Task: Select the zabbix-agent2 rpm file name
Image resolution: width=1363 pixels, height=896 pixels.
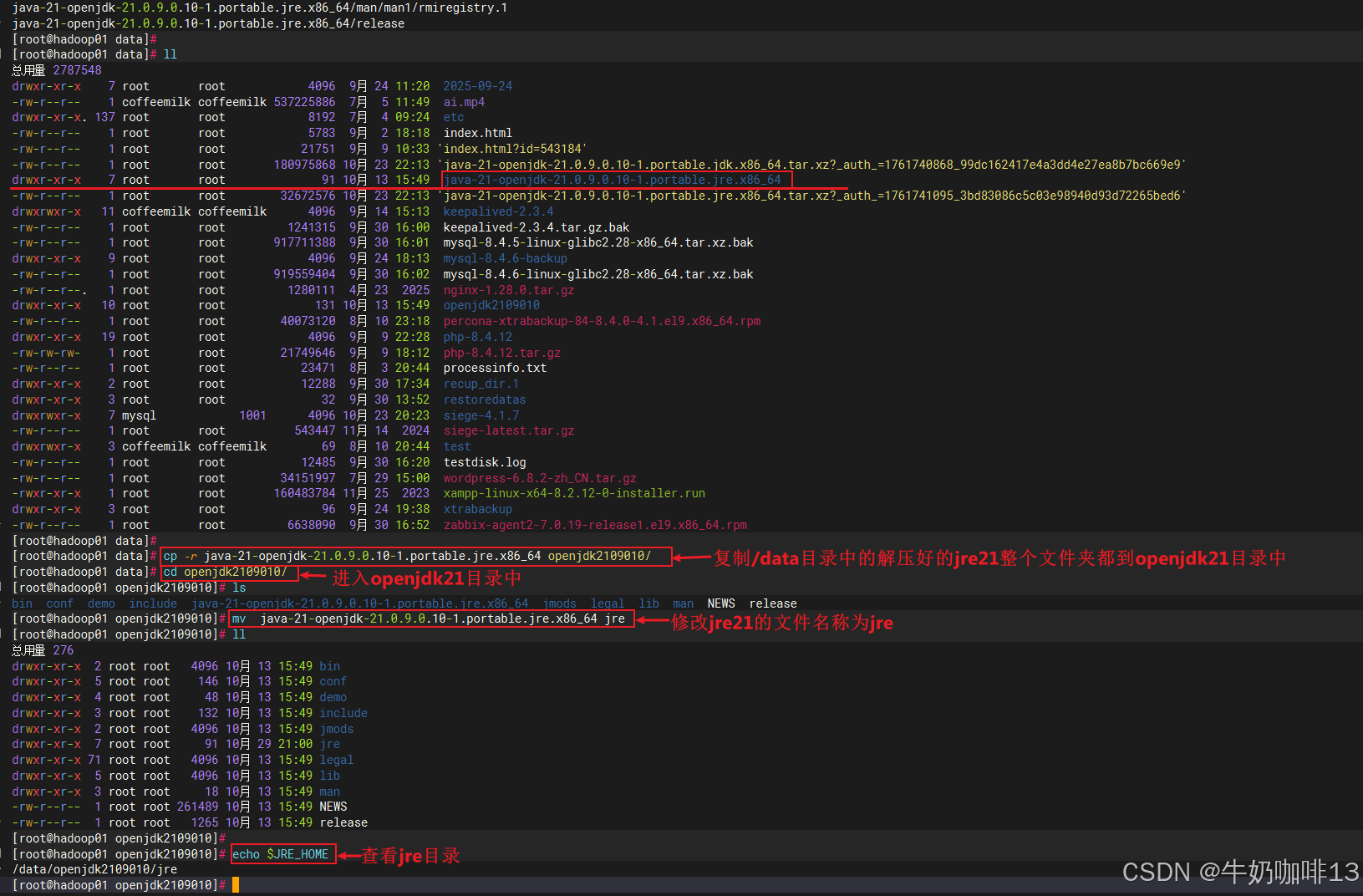Action: pos(595,525)
